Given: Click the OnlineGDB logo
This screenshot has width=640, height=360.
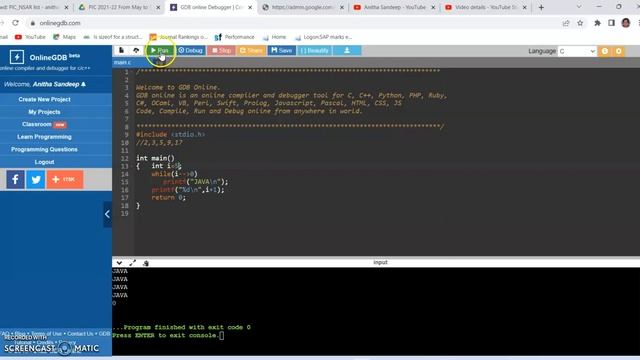Looking at the screenshot, I should (x=45, y=57).
